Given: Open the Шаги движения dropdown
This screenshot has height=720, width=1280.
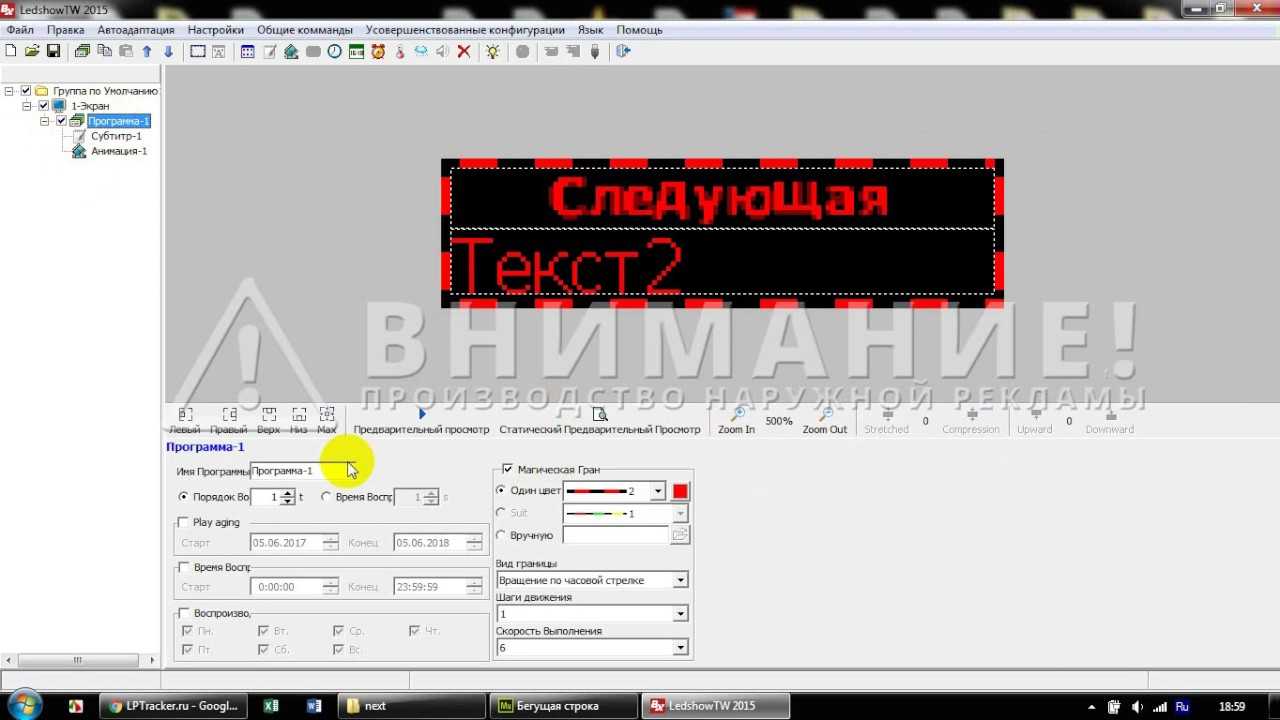Looking at the screenshot, I should pos(681,614).
